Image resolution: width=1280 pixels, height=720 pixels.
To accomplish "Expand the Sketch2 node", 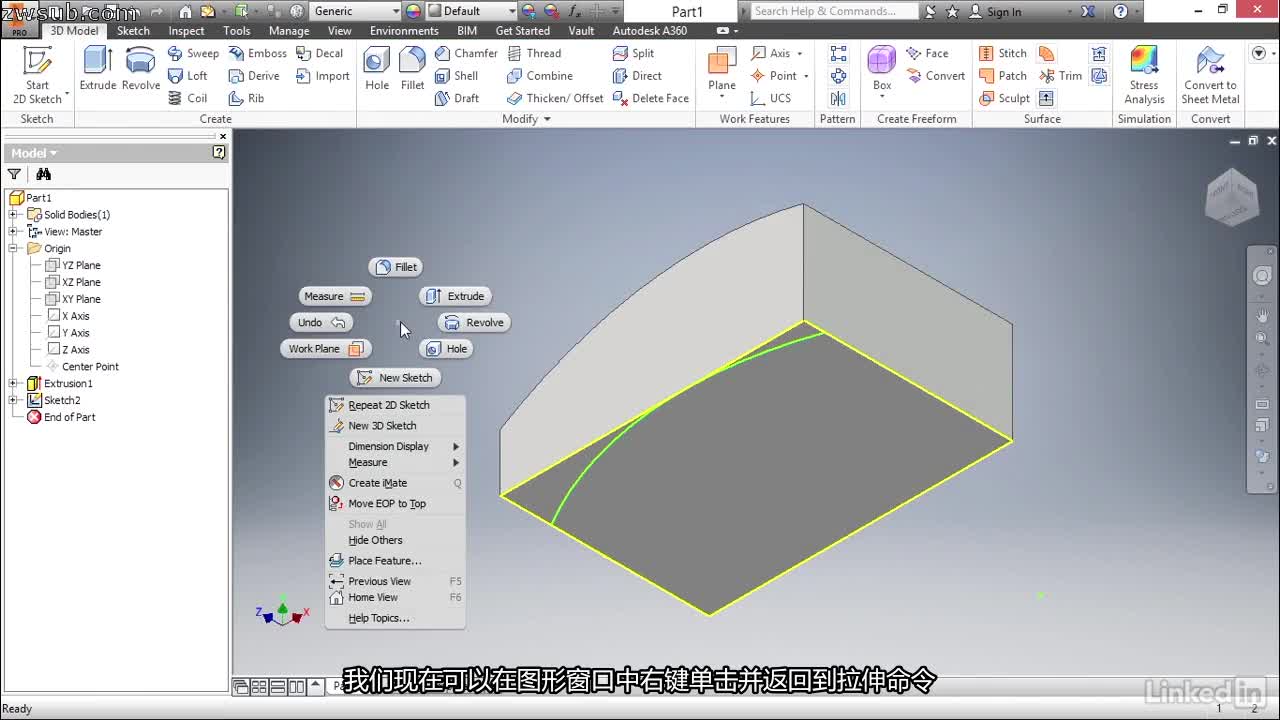I will point(14,400).
